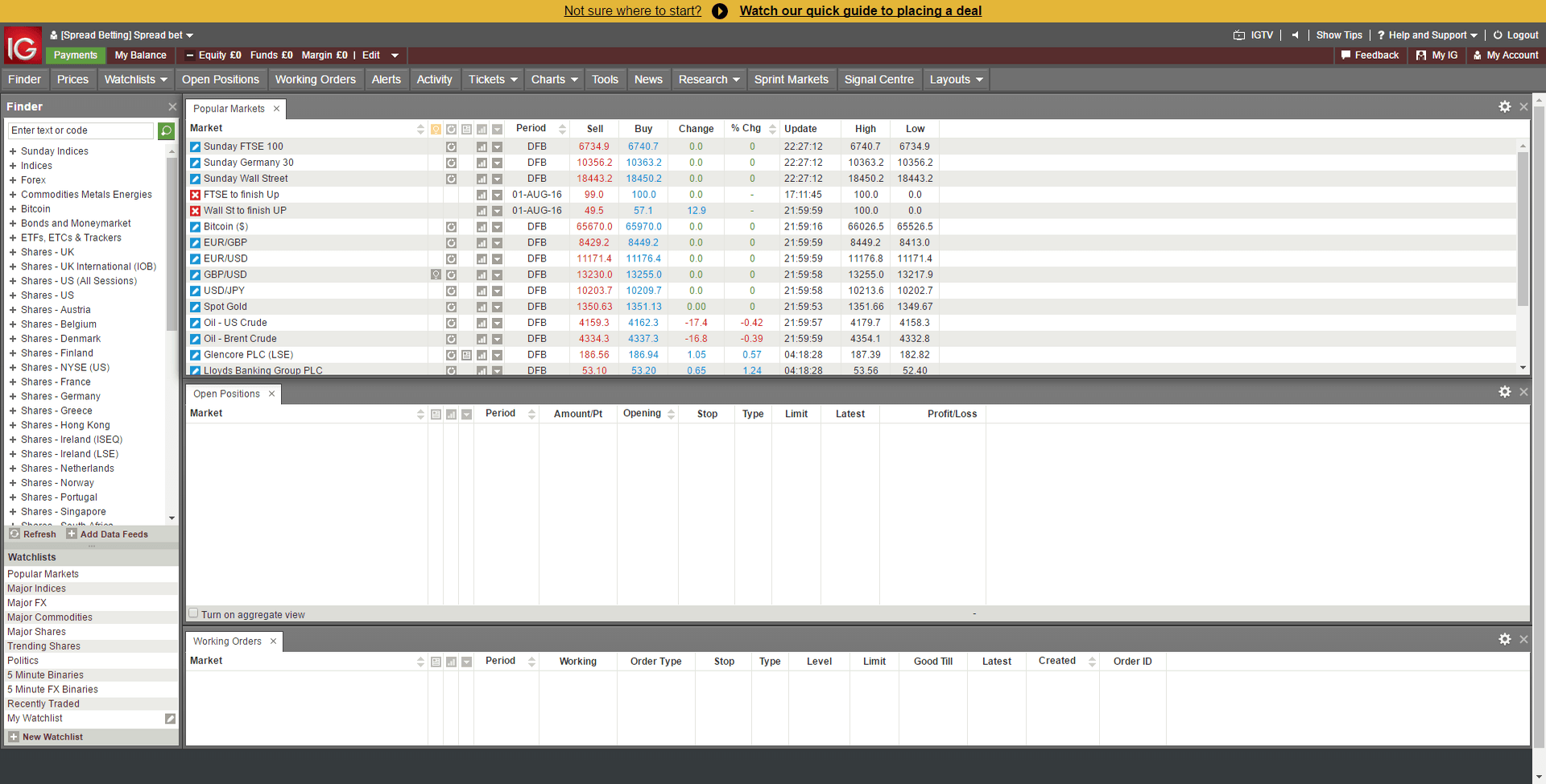Click the news column icon in Open Positions header

(436, 415)
